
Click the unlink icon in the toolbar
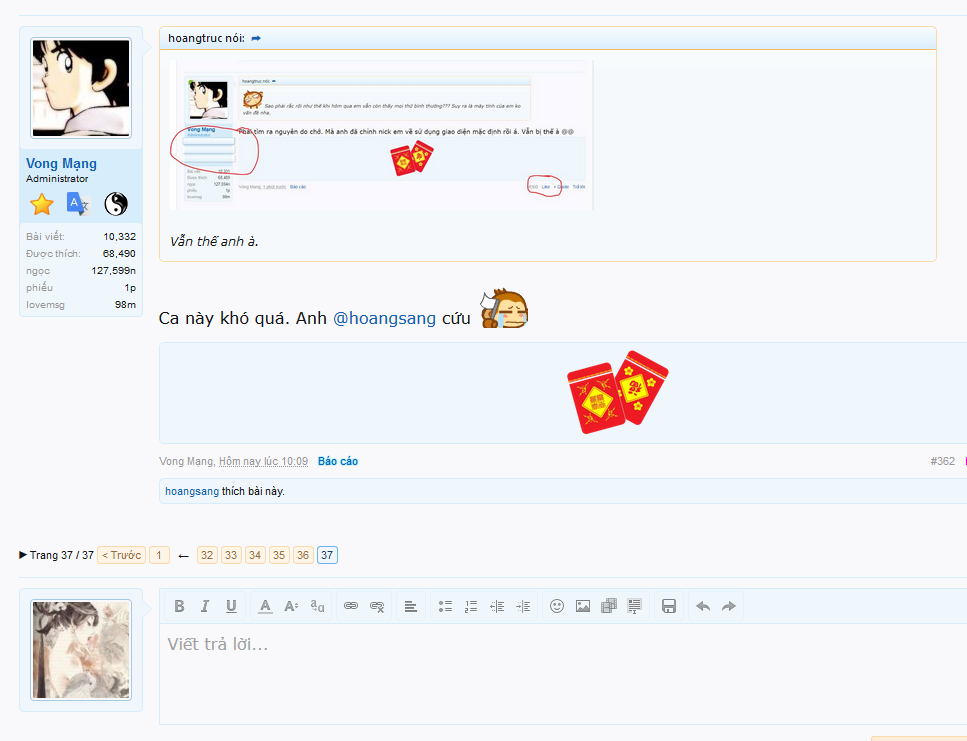377,606
